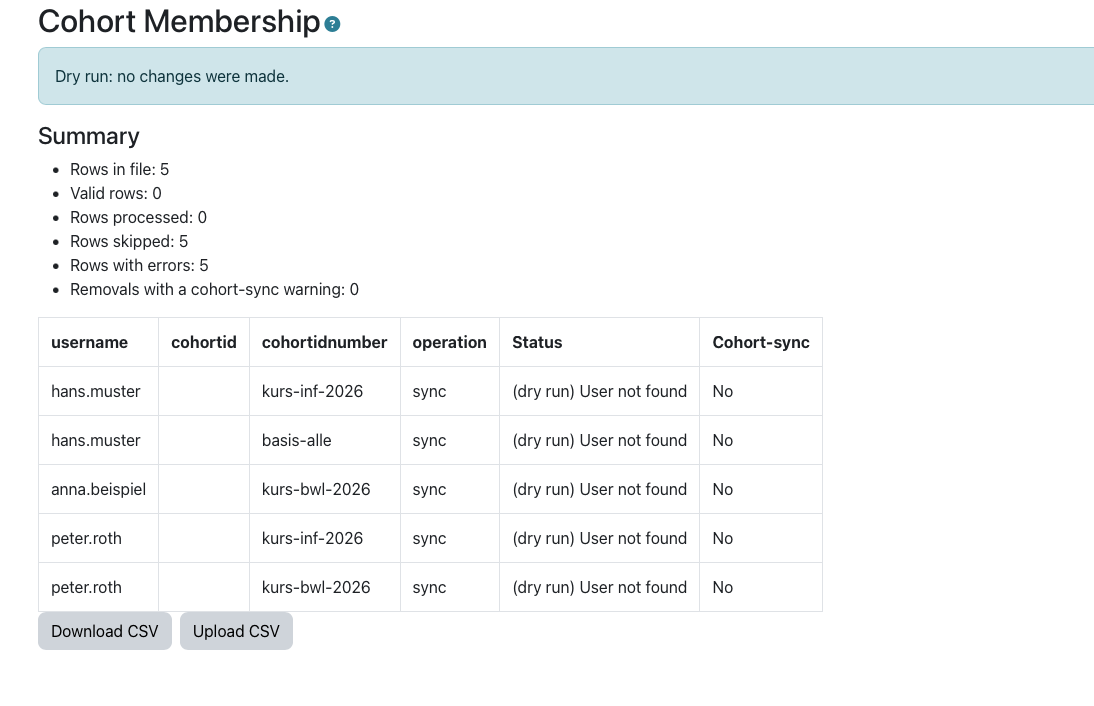Click the Rows in file: 5 item
This screenshot has width=1094, height=706.
tap(119, 170)
